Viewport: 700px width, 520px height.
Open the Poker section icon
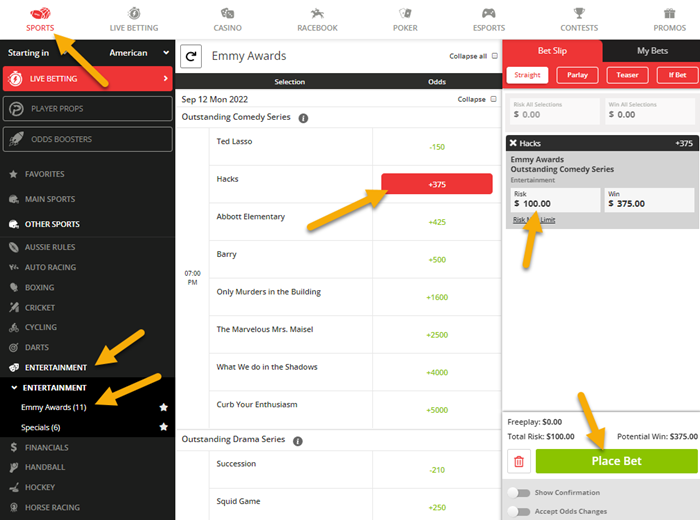click(404, 18)
